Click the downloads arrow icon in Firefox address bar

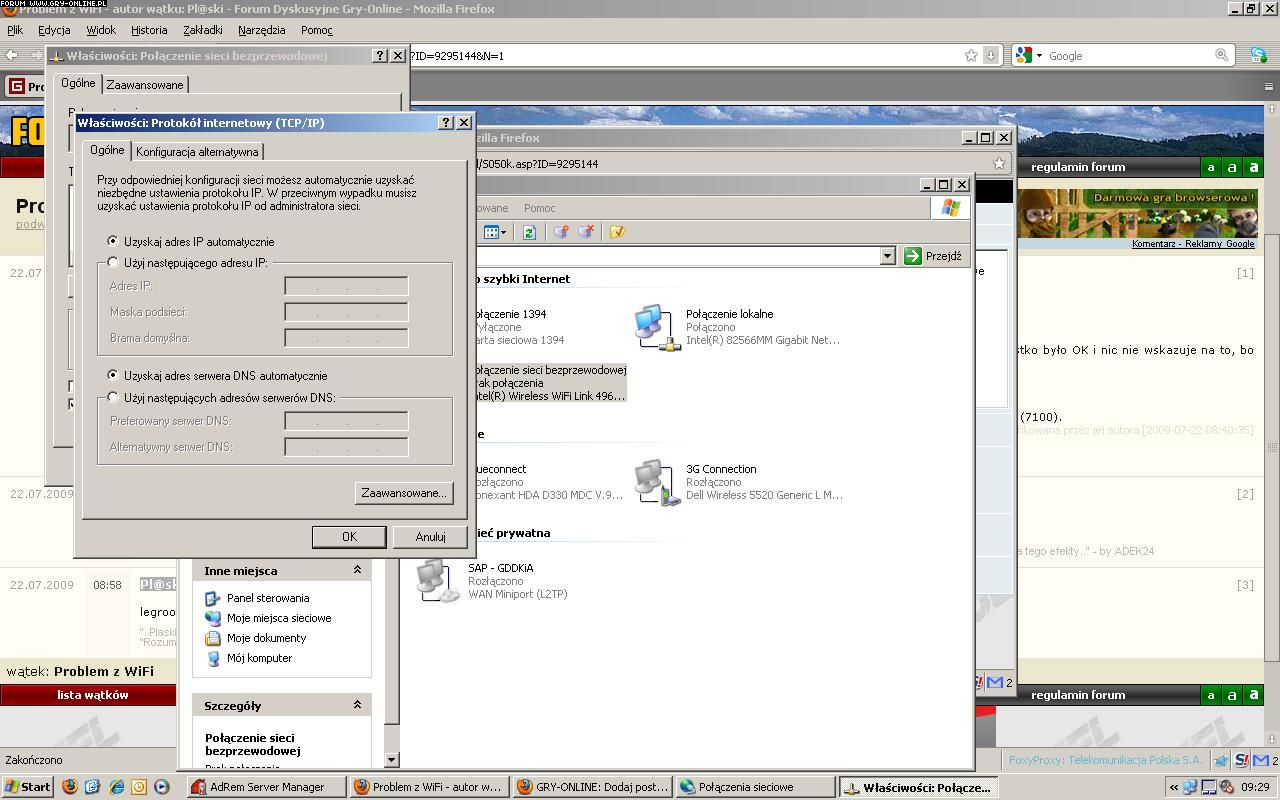click(990, 56)
